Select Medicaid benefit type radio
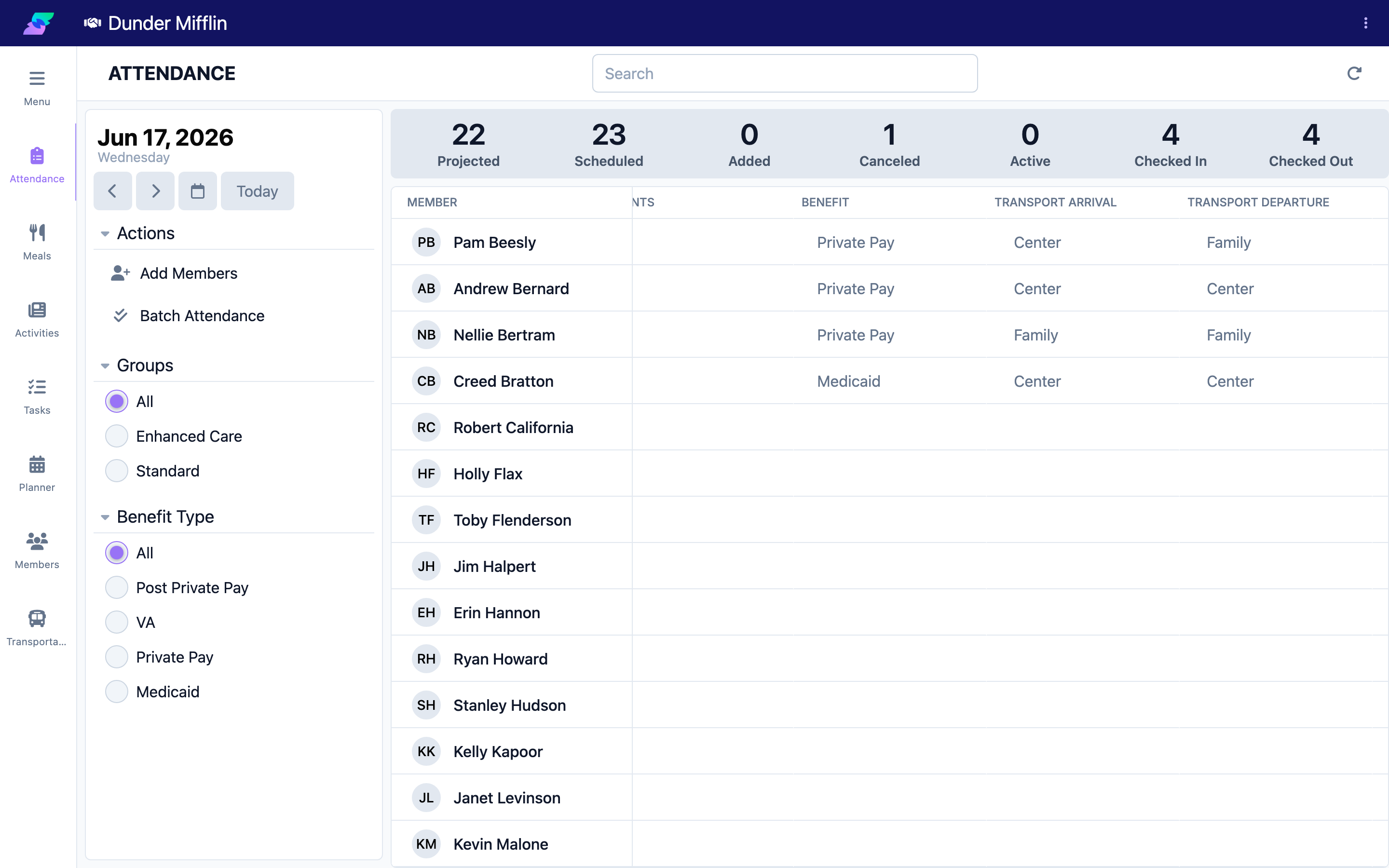The image size is (1389, 868). point(117,692)
